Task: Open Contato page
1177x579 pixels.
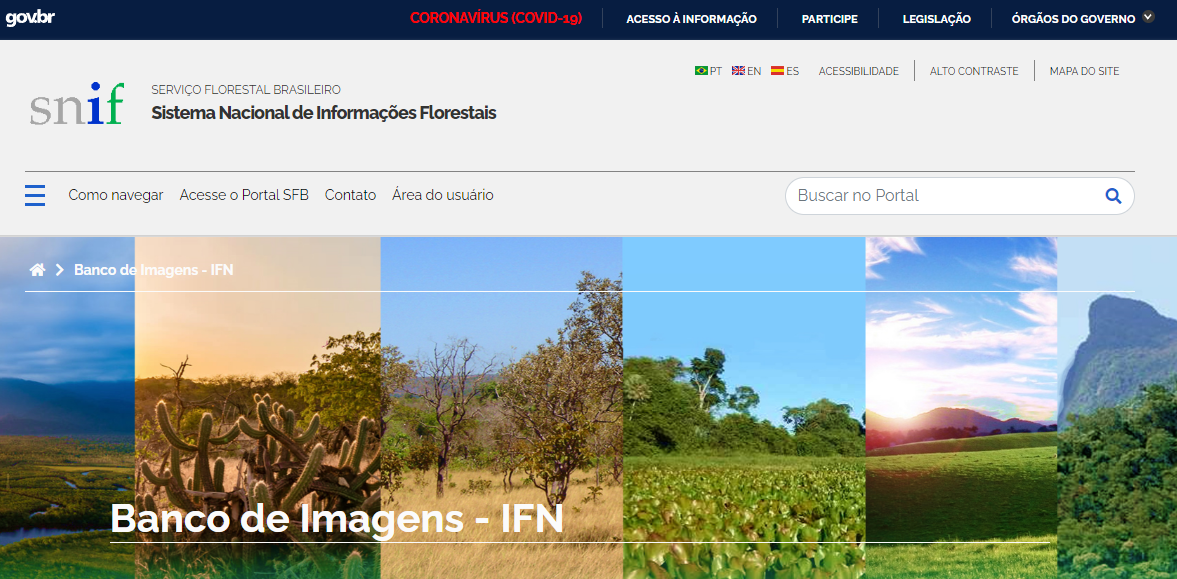Action: pos(350,195)
